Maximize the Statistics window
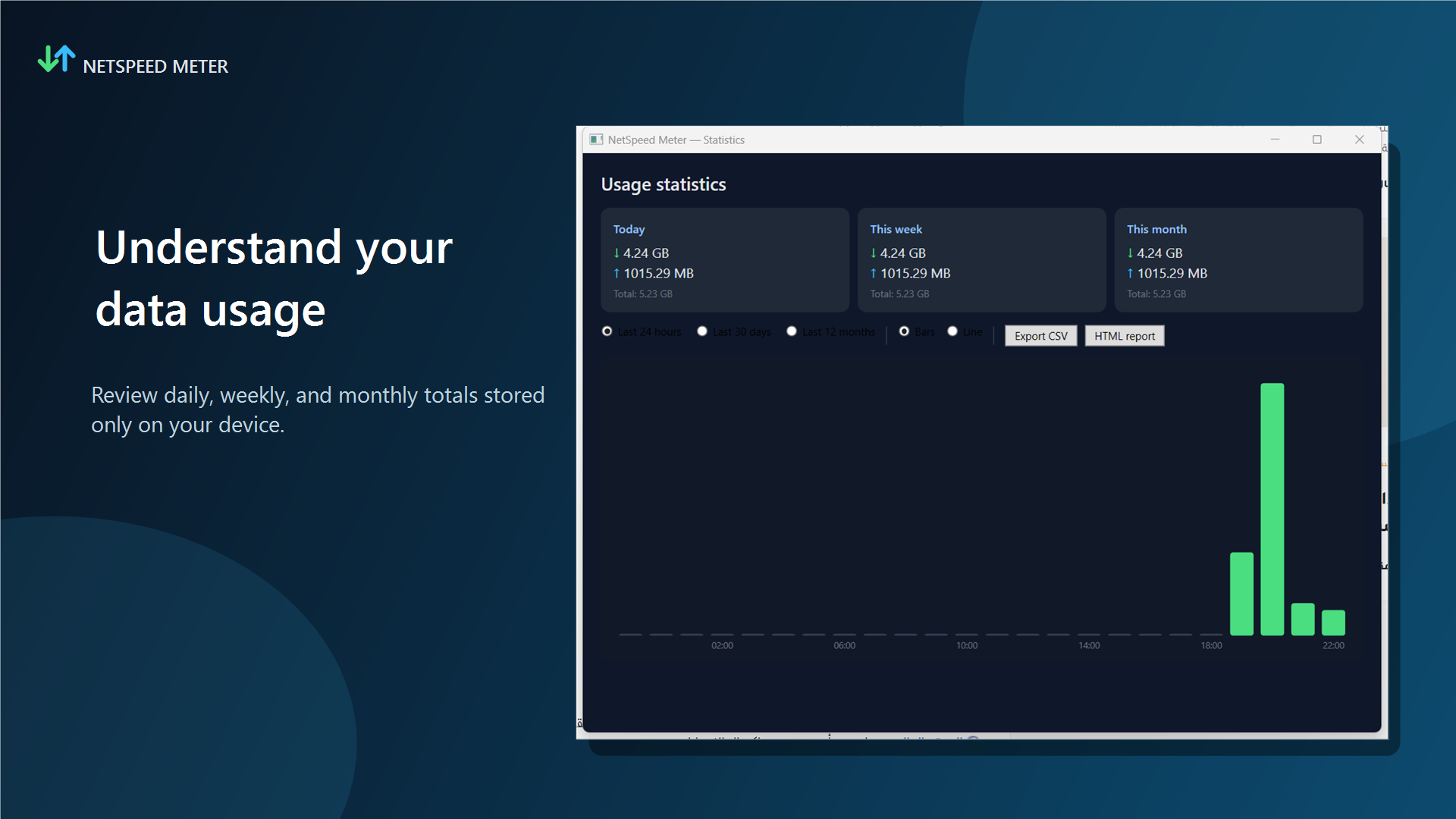Image resolution: width=1456 pixels, height=819 pixels. [1317, 140]
